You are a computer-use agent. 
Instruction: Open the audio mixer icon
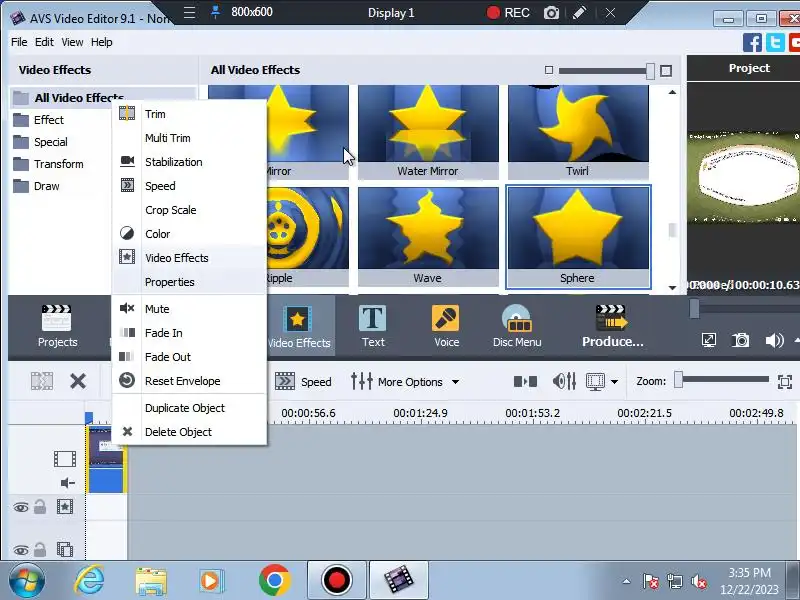565,381
